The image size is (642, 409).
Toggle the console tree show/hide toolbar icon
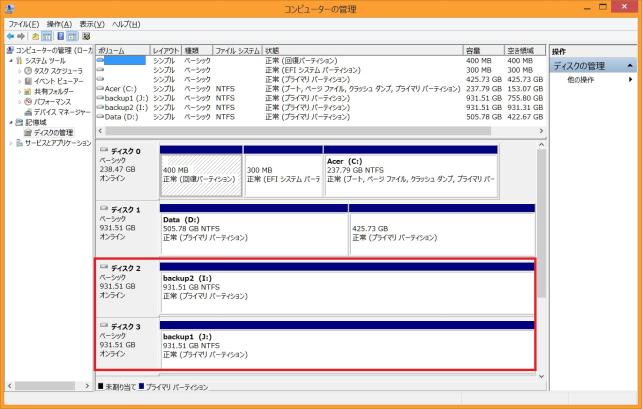[47, 36]
